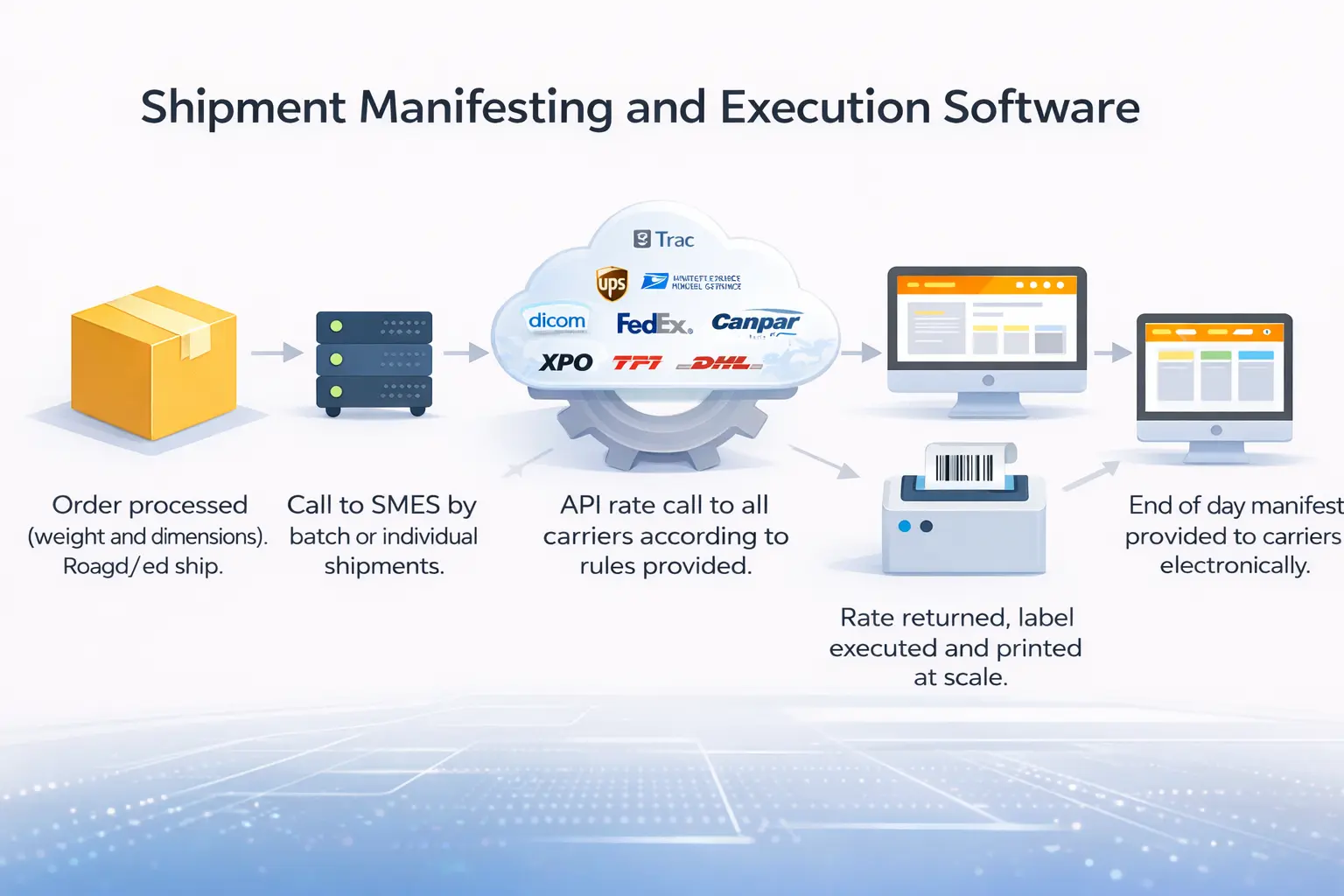Click the DHL carrier logo
1344x896 pixels.
(x=720, y=362)
